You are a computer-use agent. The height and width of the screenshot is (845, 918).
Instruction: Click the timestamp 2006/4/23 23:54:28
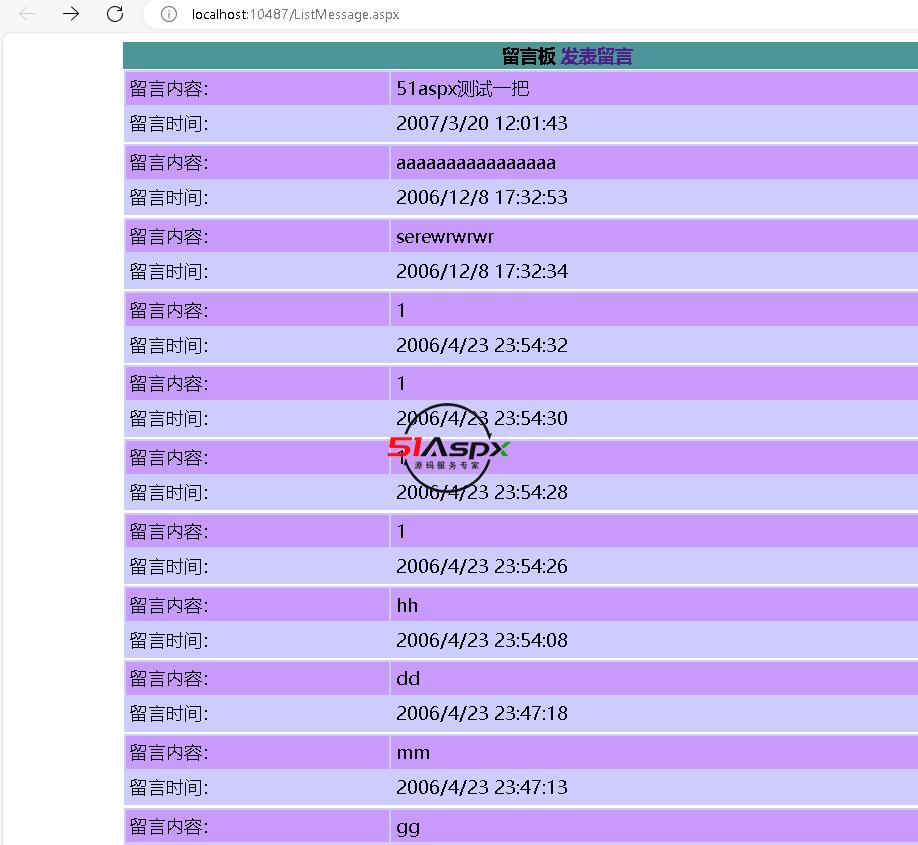click(x=482, y=492)
